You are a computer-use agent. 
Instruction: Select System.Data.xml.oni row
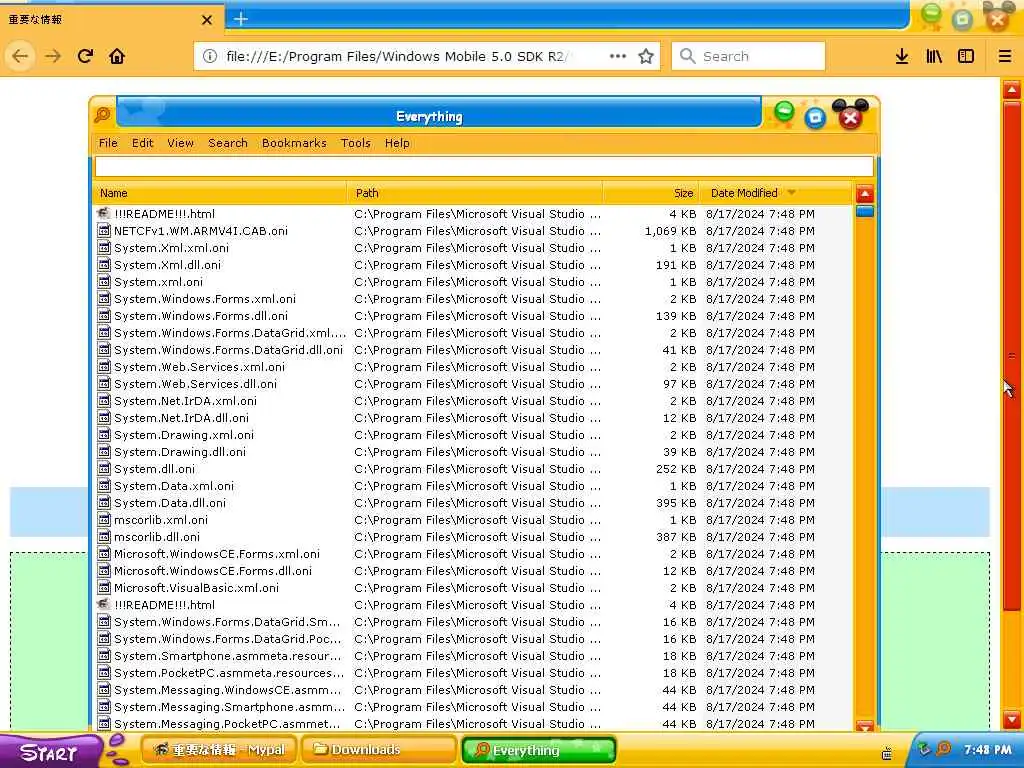(473, 486)
